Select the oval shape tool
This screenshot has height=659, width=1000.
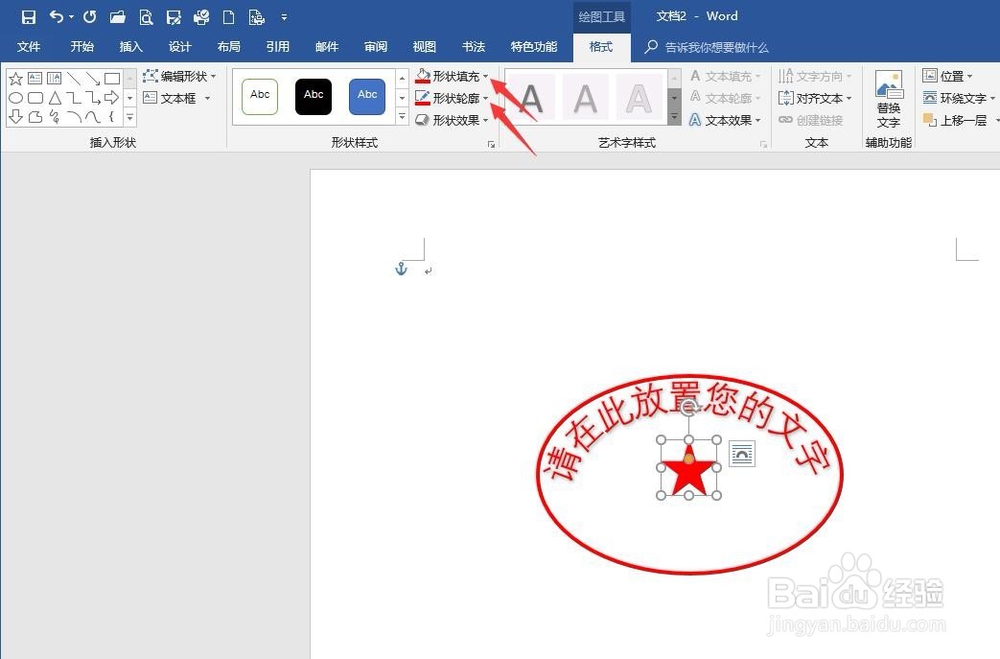16,97
